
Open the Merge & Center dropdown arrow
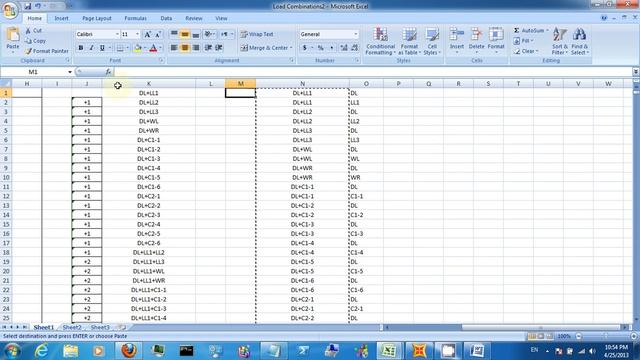pyautogui.click(x=291, y=48)
